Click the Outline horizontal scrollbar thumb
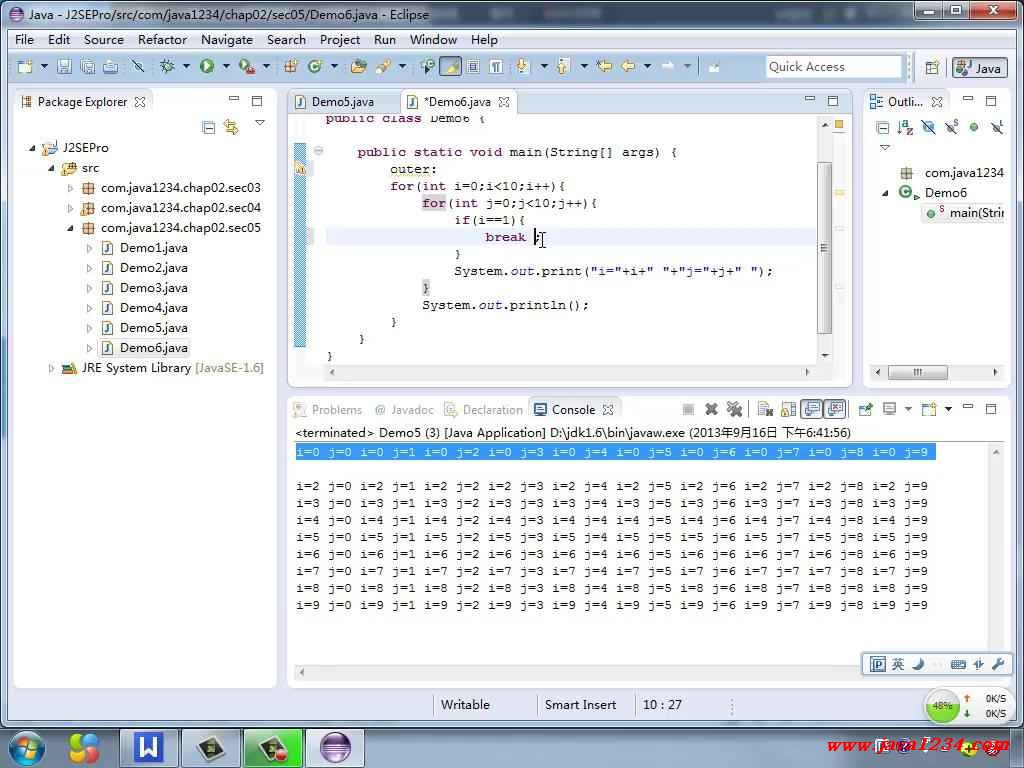The image size is (1024, 768). coord(918,372)
